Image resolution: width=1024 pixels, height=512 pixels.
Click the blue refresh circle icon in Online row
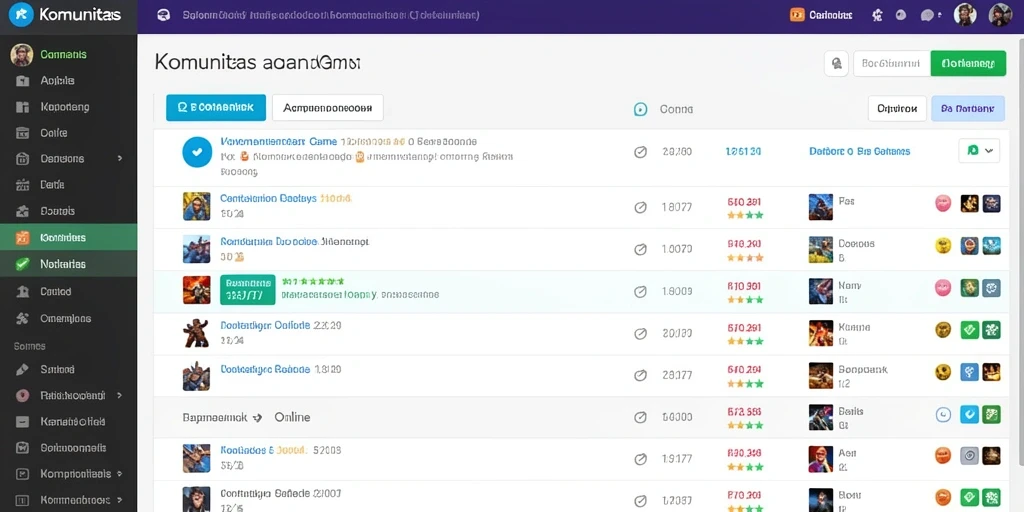pos(942,414)
